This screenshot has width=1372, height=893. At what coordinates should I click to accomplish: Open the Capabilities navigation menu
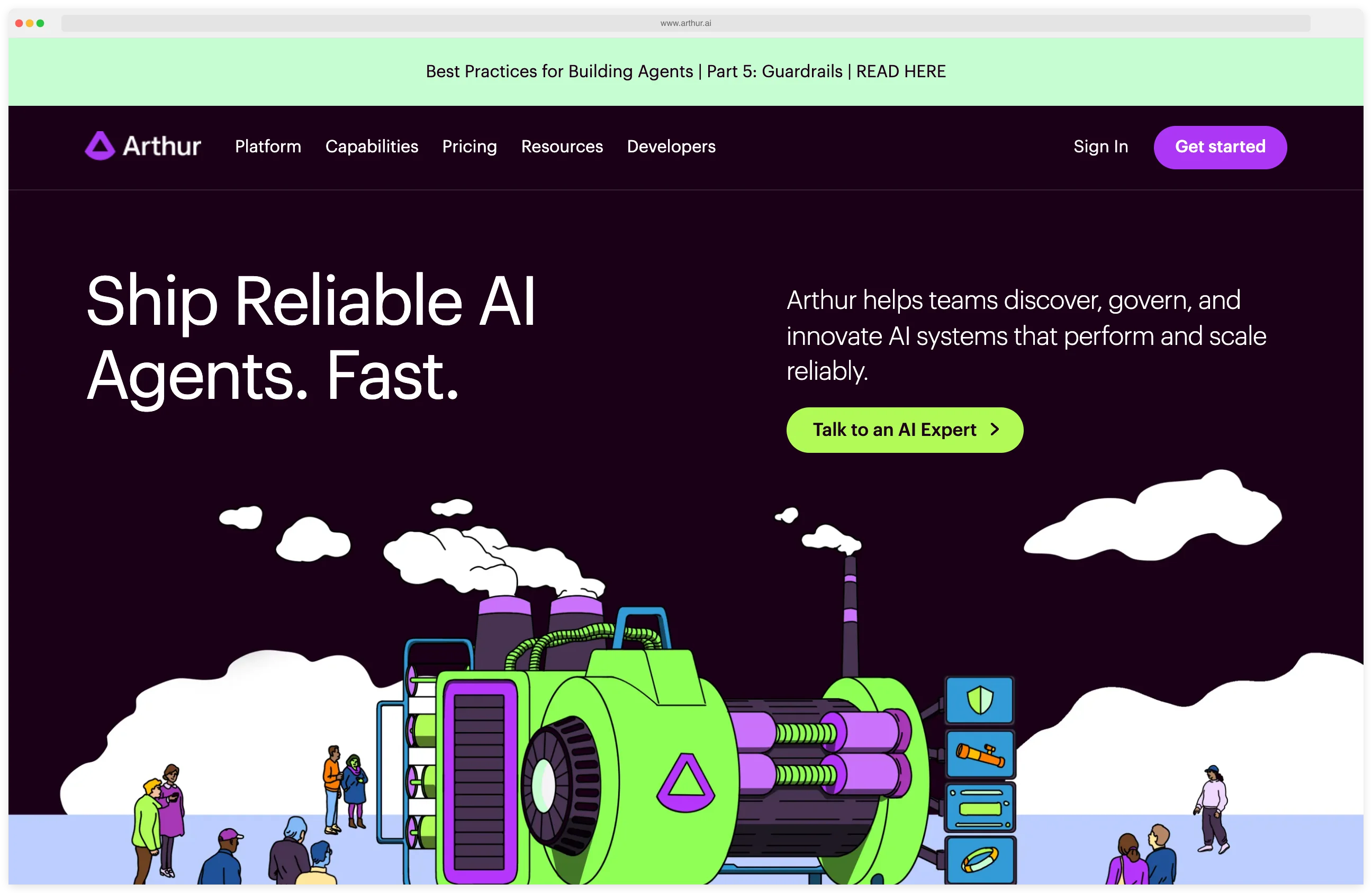[x=372, y=147]
